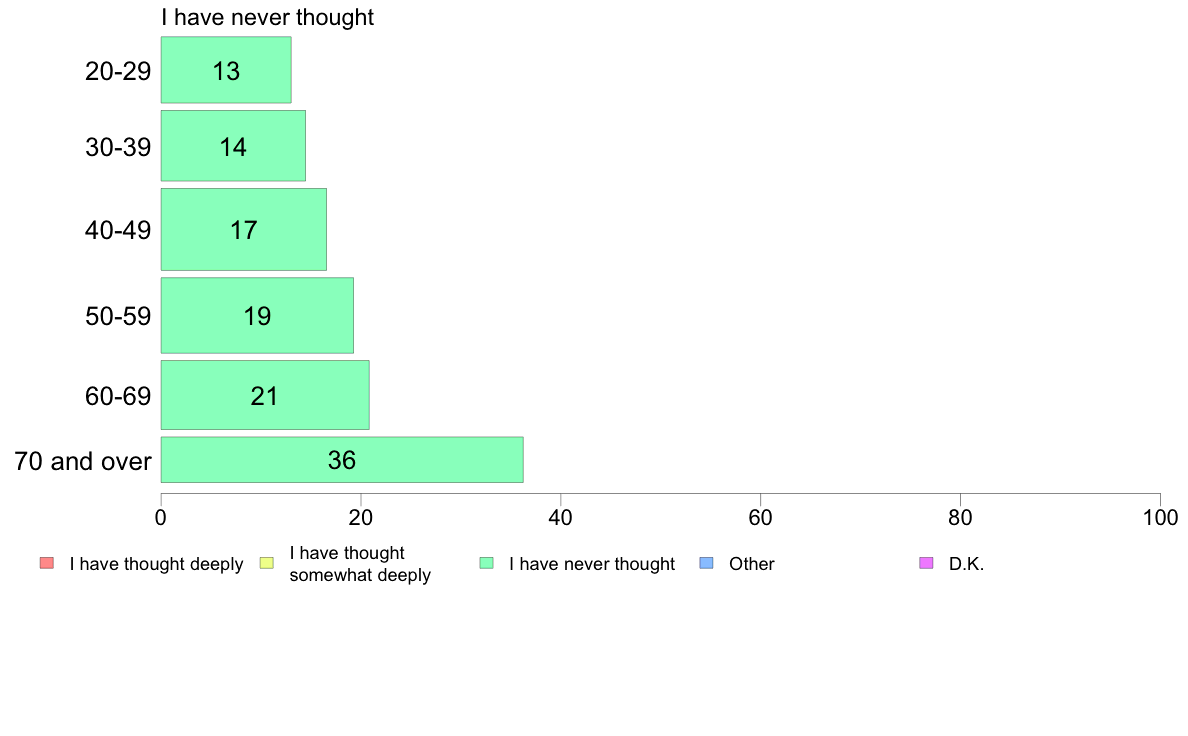
Task: Toggle the 'I have thought deeply' legend label
Action: click(156, 564)
